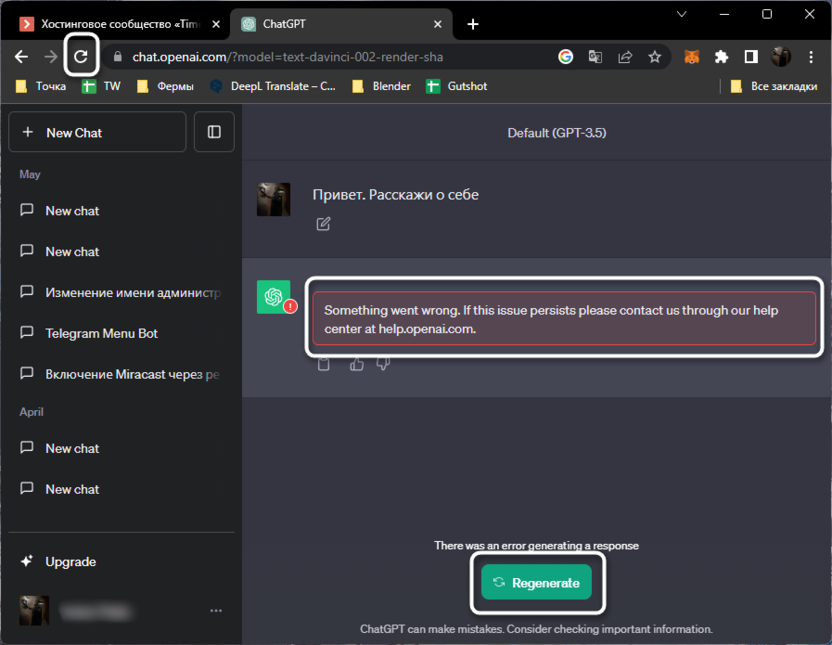
Task: Open the Telegram Menu Bot chat
Action: click(x=121, y=333)
